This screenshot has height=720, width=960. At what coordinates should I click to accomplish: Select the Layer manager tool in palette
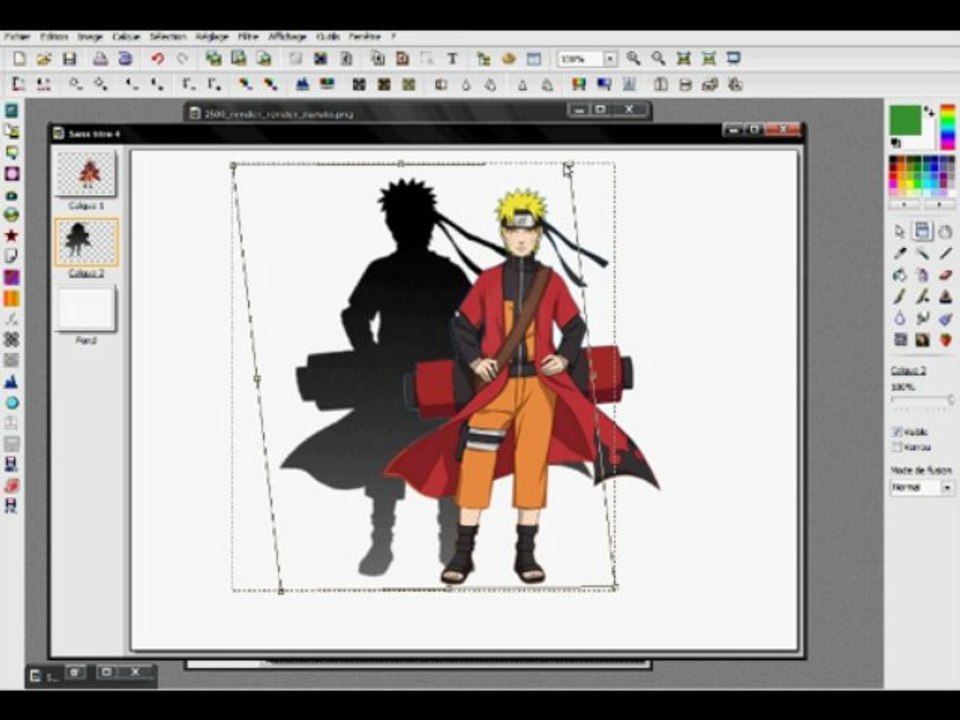923,231
